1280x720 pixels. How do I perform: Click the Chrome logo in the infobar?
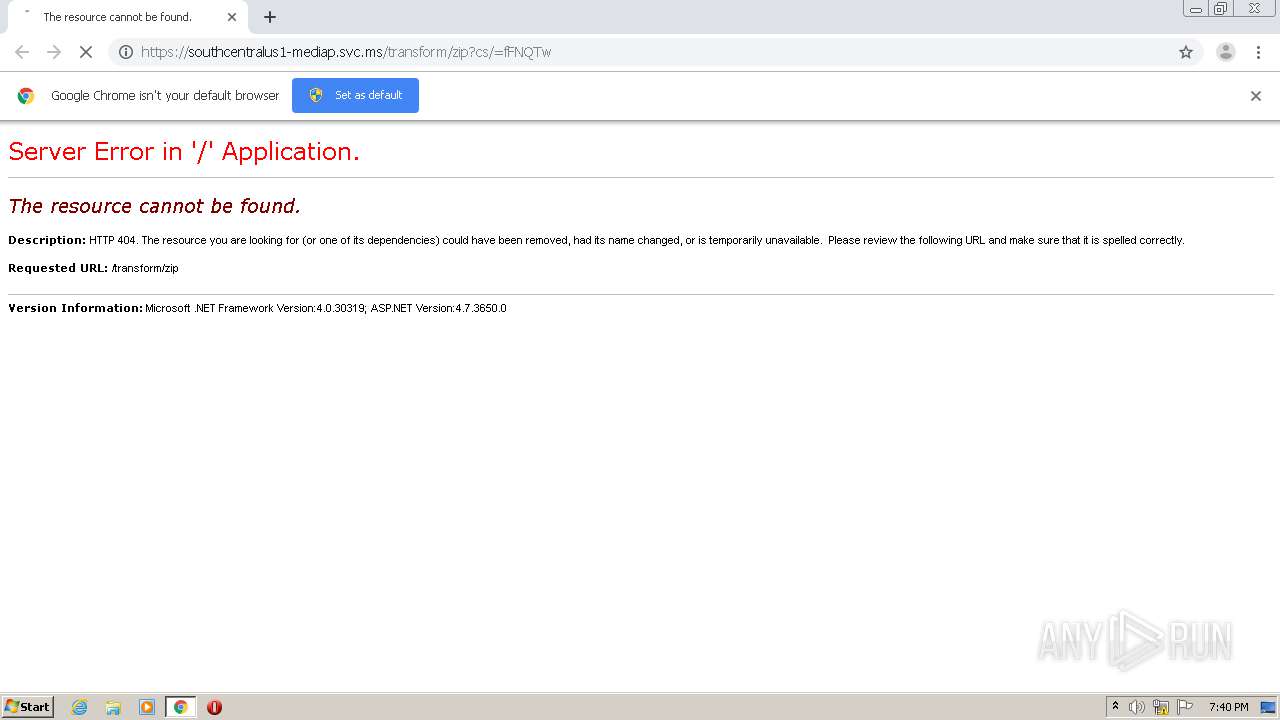[x=26, y=96]
